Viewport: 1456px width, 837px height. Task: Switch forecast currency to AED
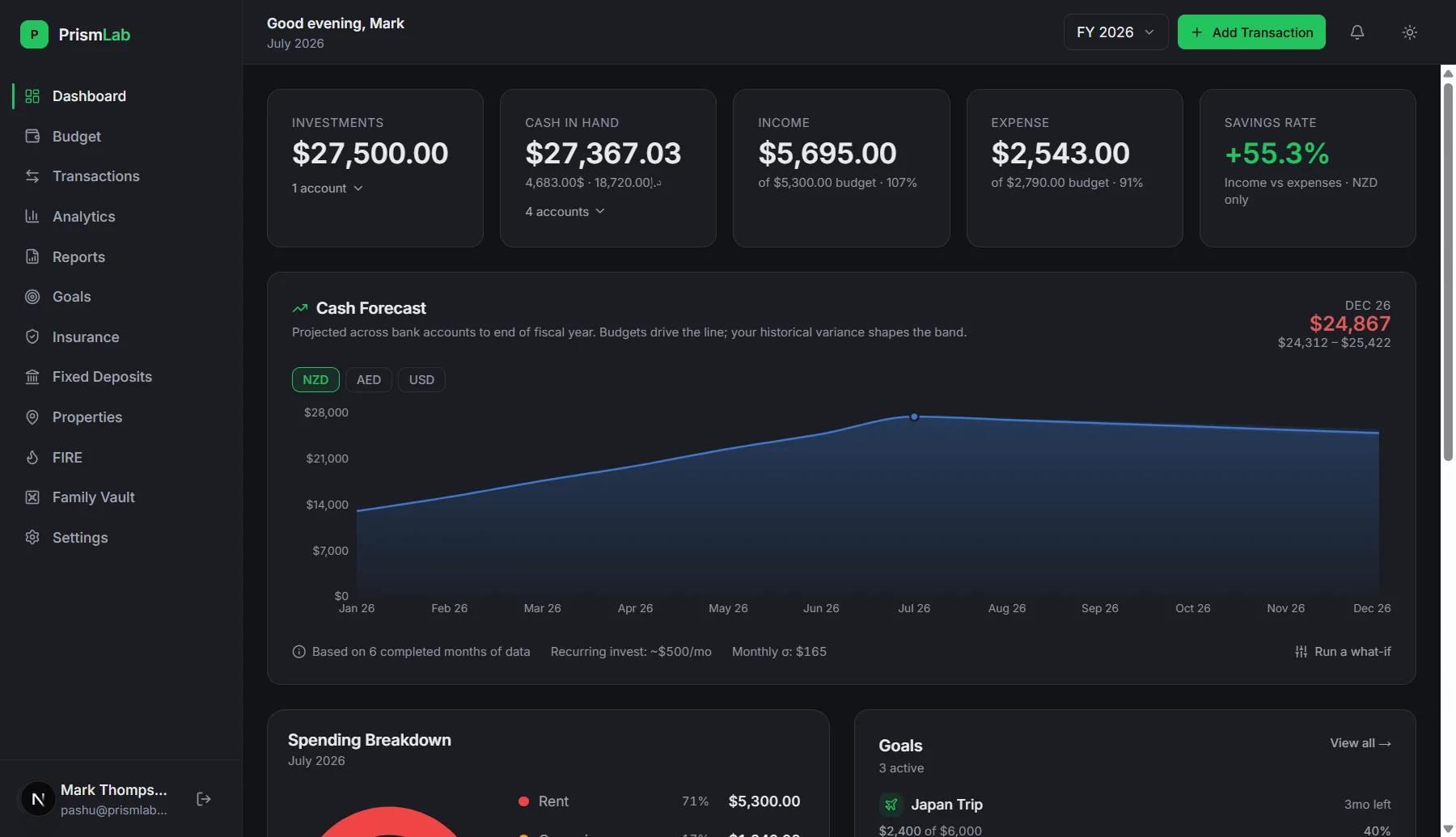pyautogui.click(x=369, y=380)
